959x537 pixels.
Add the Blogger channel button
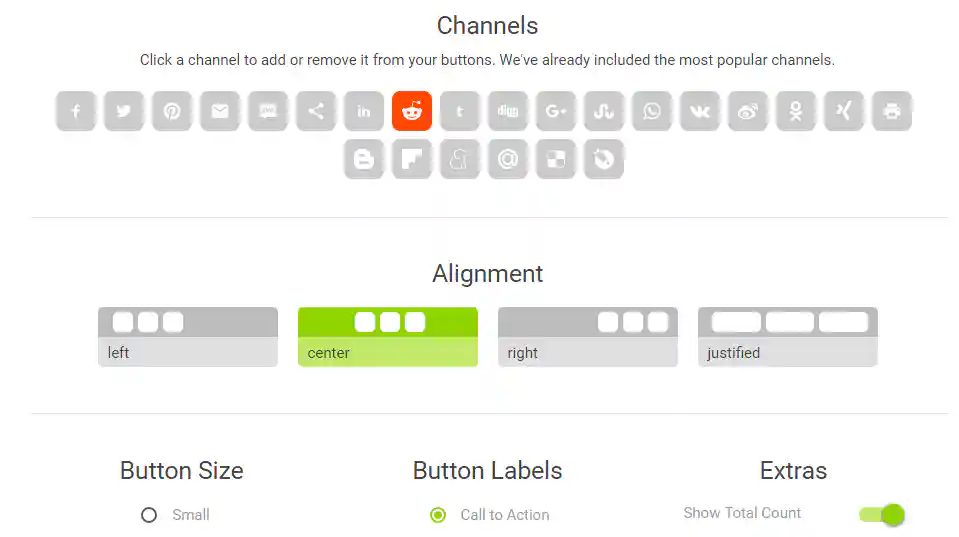click(364, 159)
